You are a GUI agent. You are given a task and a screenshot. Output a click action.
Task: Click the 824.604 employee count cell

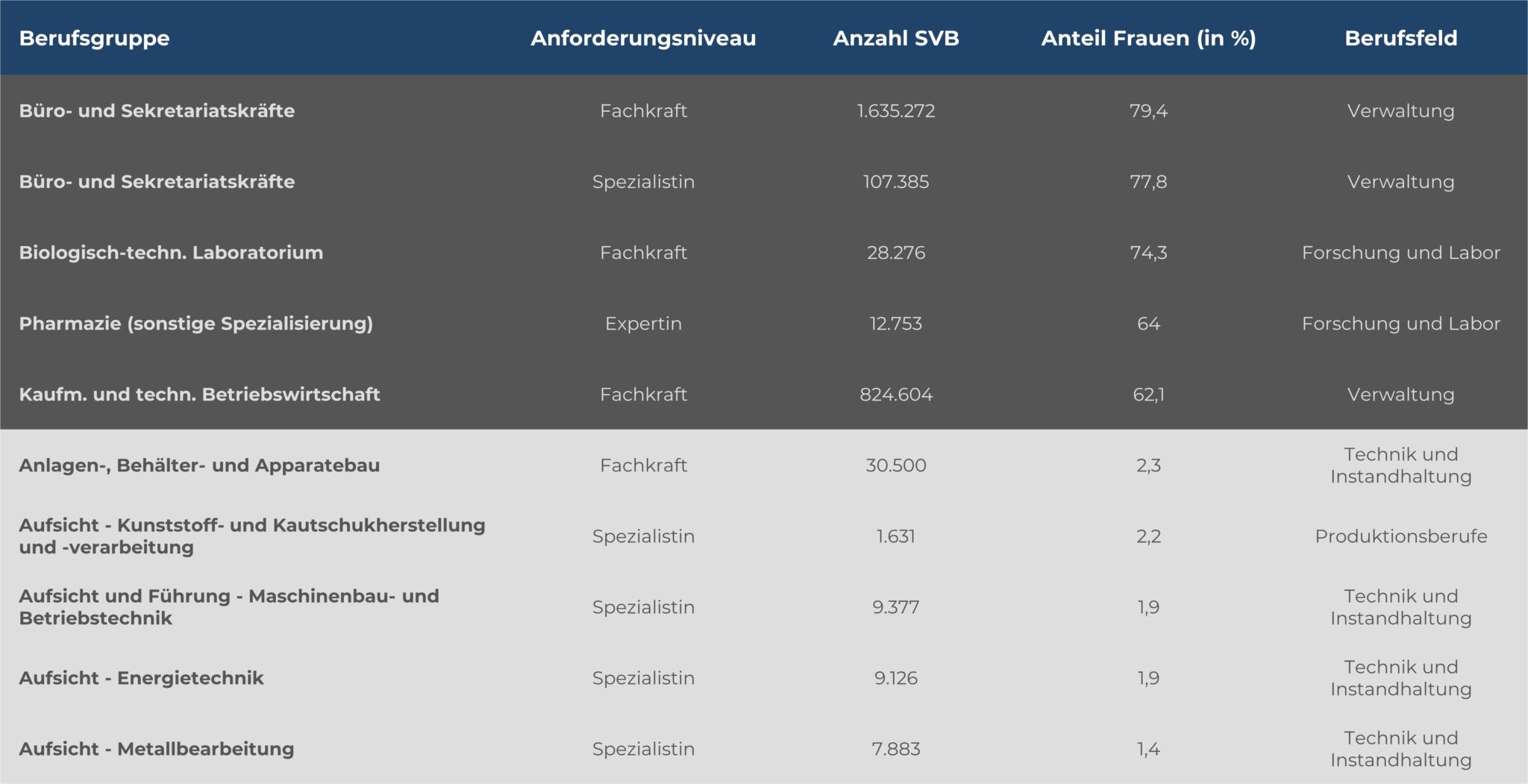895,395
